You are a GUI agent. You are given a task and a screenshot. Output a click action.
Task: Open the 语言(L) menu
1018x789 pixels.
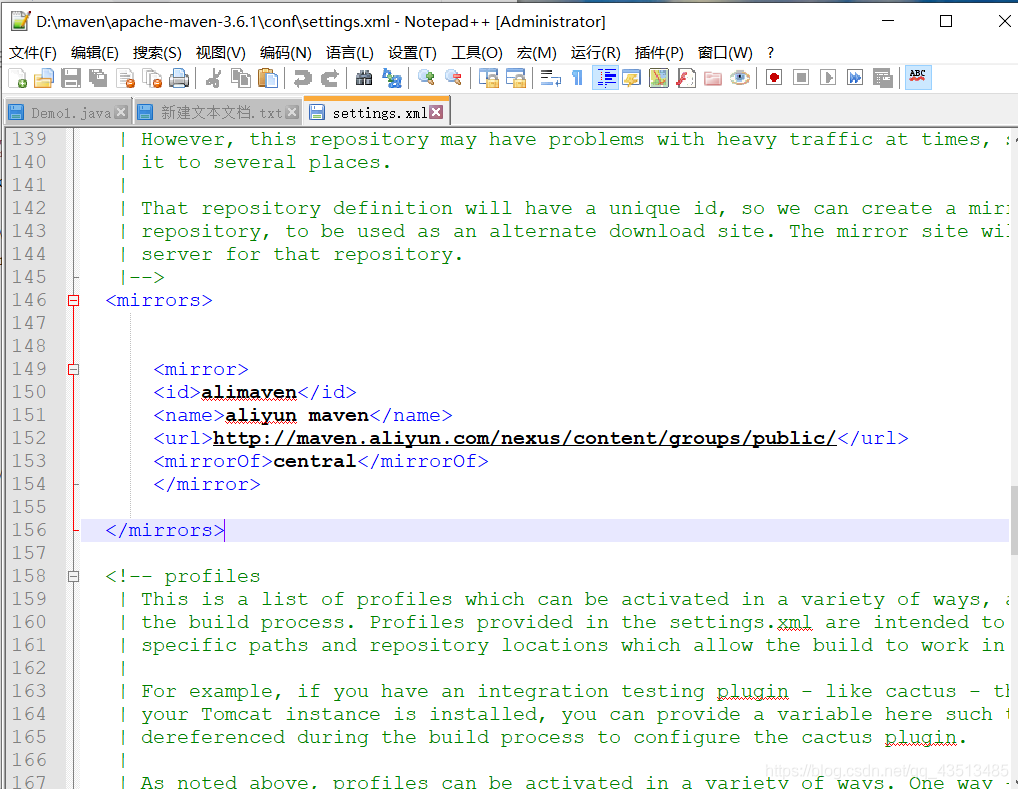350,53
